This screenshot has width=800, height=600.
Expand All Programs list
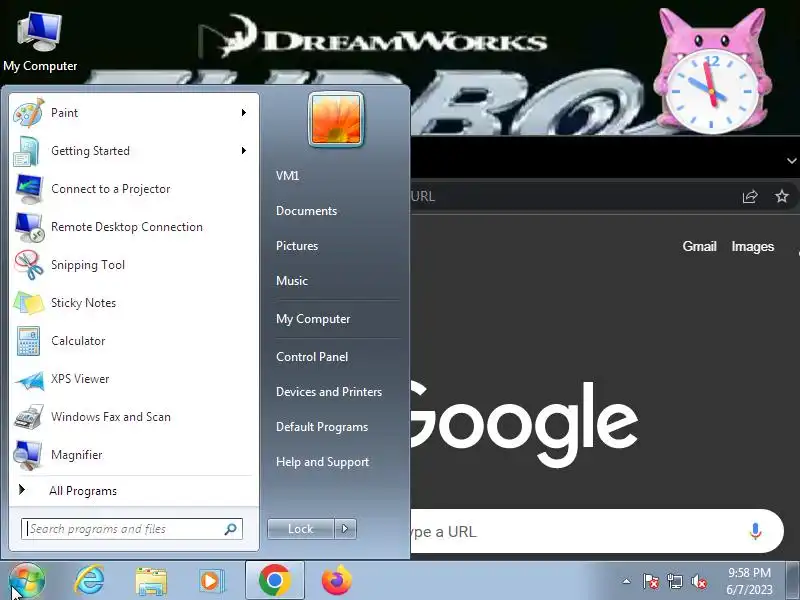[x=134, y=491]
